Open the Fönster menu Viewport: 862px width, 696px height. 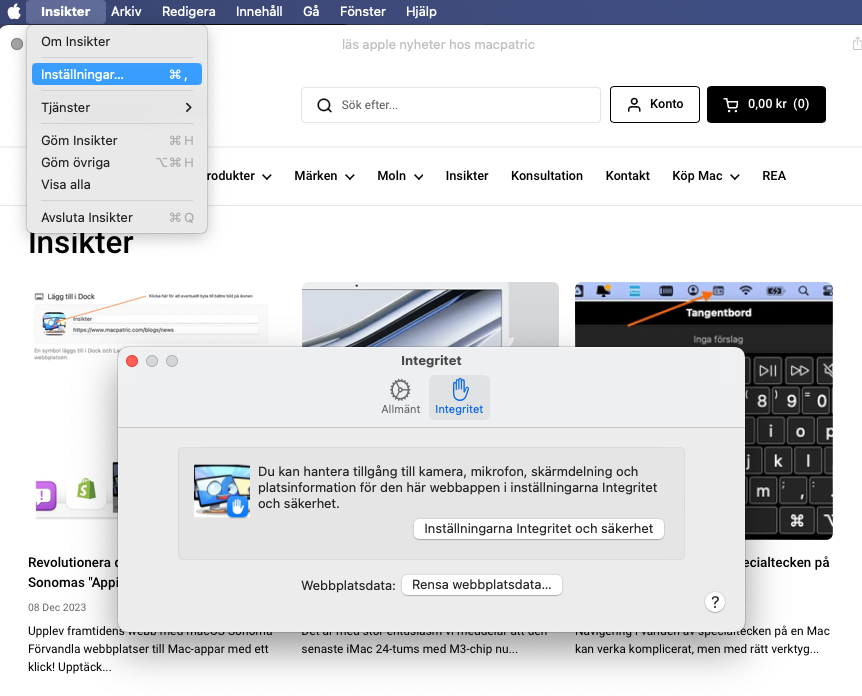[x=362, y=11]
